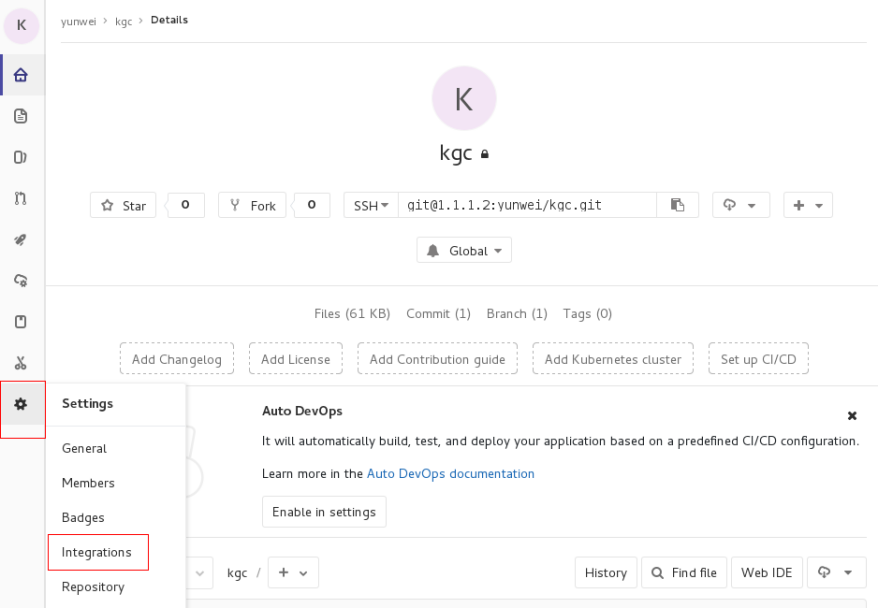The height and width of the screenshot is (609, 878).
Task: Open the new file plus dropdown
Action: 807,205
